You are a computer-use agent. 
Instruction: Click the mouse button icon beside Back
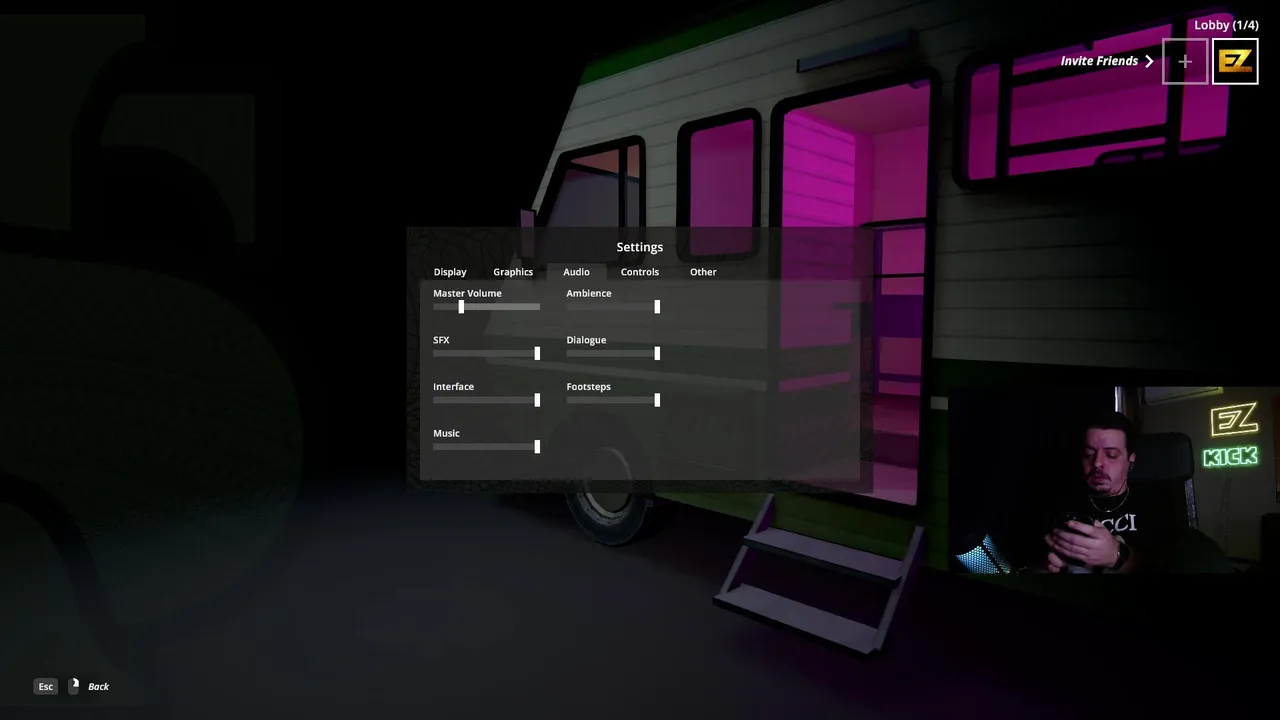click(73, 686)
